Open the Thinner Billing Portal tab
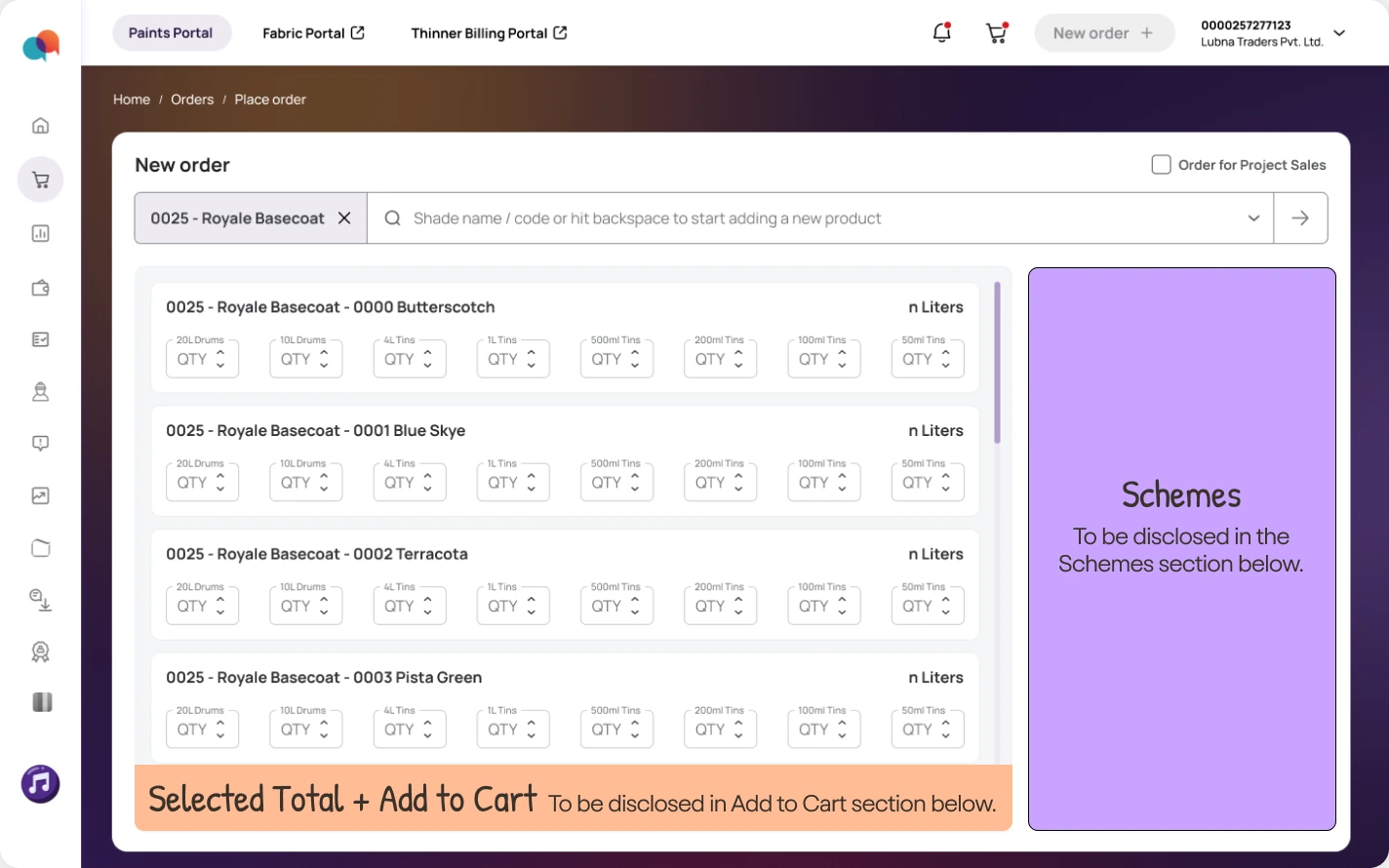1389x868 pixels. 489,33
